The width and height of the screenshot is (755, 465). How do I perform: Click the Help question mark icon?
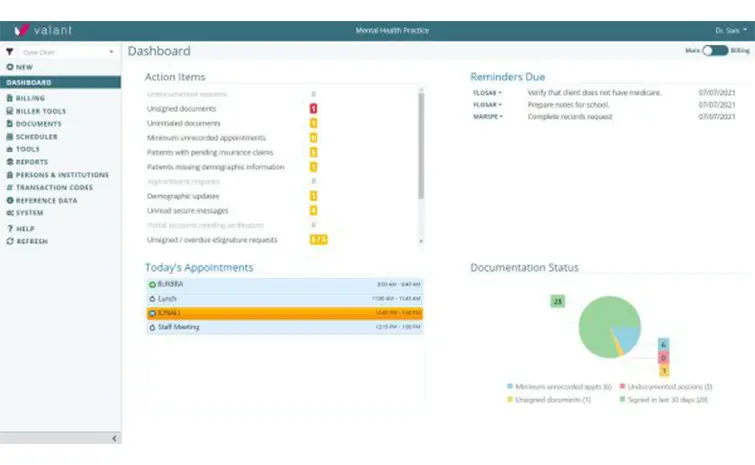point(9,229)
